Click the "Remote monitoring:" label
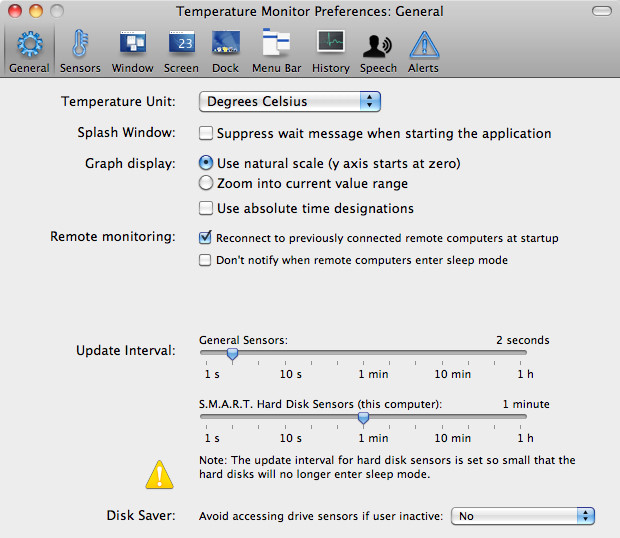The height and width of the screenshot is (538, 620). pyautogui.click(x=113, y=236)
